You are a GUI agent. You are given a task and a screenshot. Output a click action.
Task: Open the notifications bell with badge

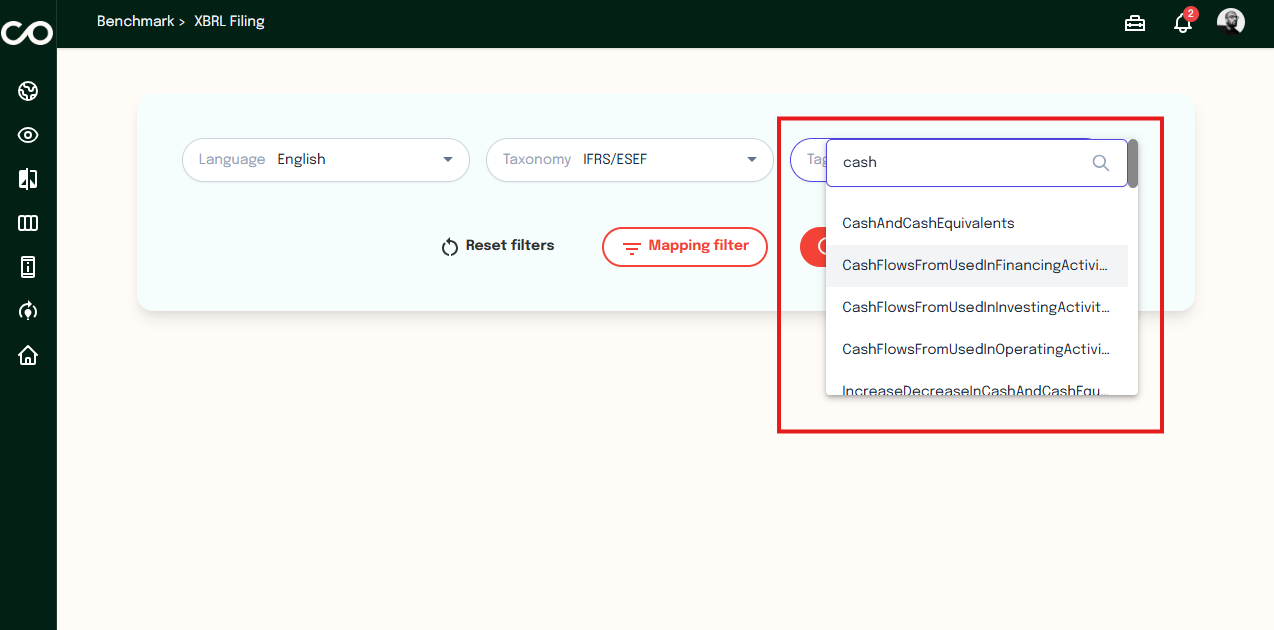1183,23
